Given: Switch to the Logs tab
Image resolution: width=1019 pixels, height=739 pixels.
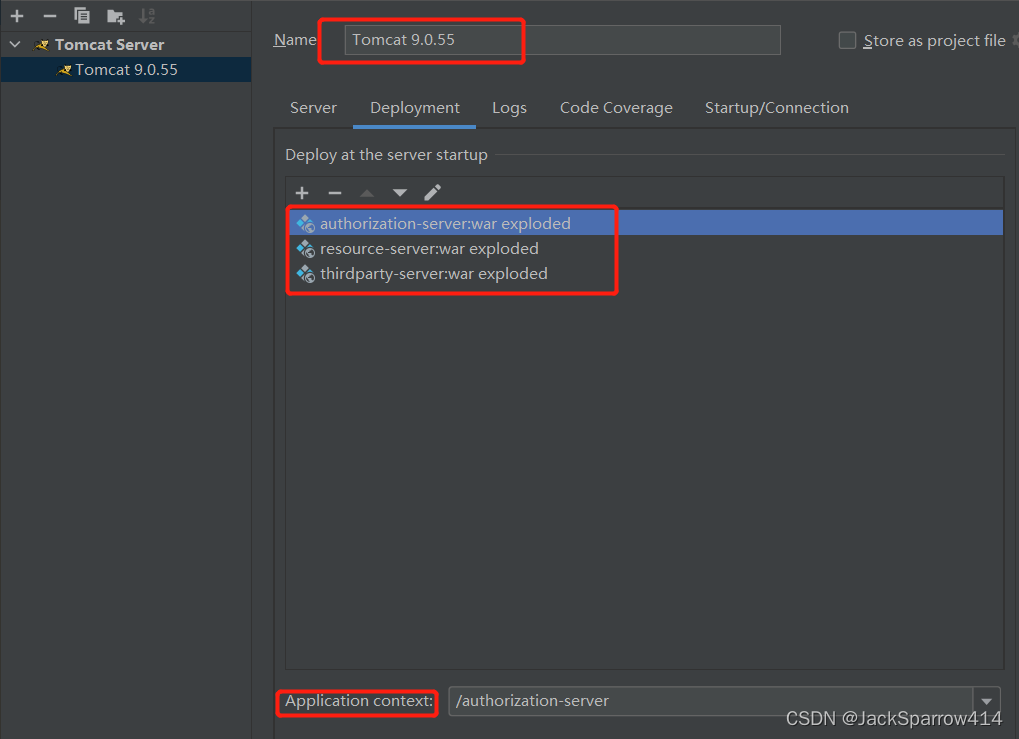Looking at the screenshot, I should click(510, 108).
